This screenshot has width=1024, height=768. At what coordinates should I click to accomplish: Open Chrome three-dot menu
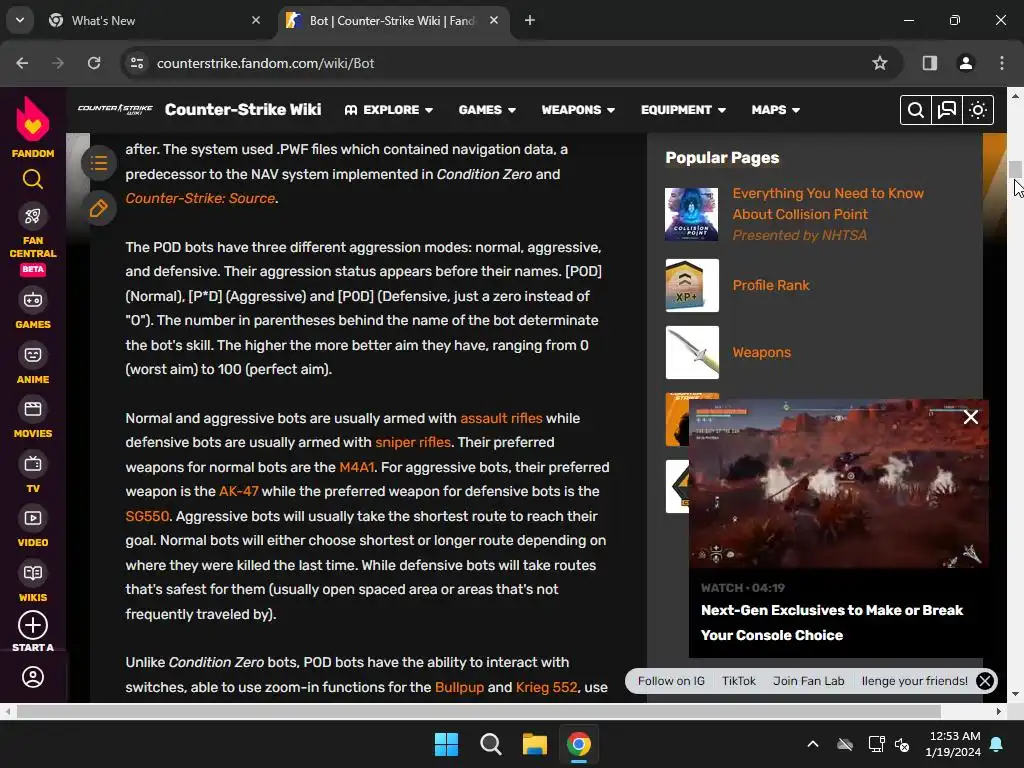[1002, 63]
